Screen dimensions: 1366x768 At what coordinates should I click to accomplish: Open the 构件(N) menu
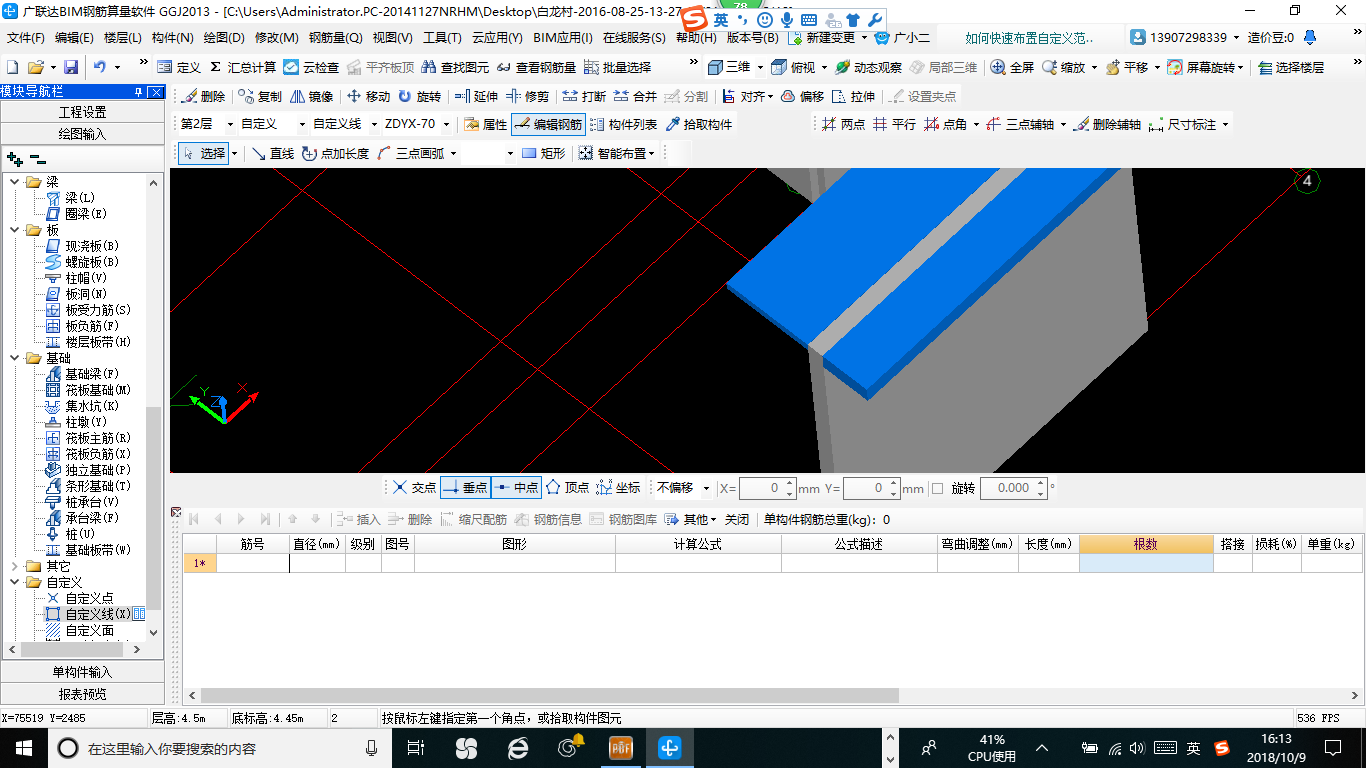173,38
